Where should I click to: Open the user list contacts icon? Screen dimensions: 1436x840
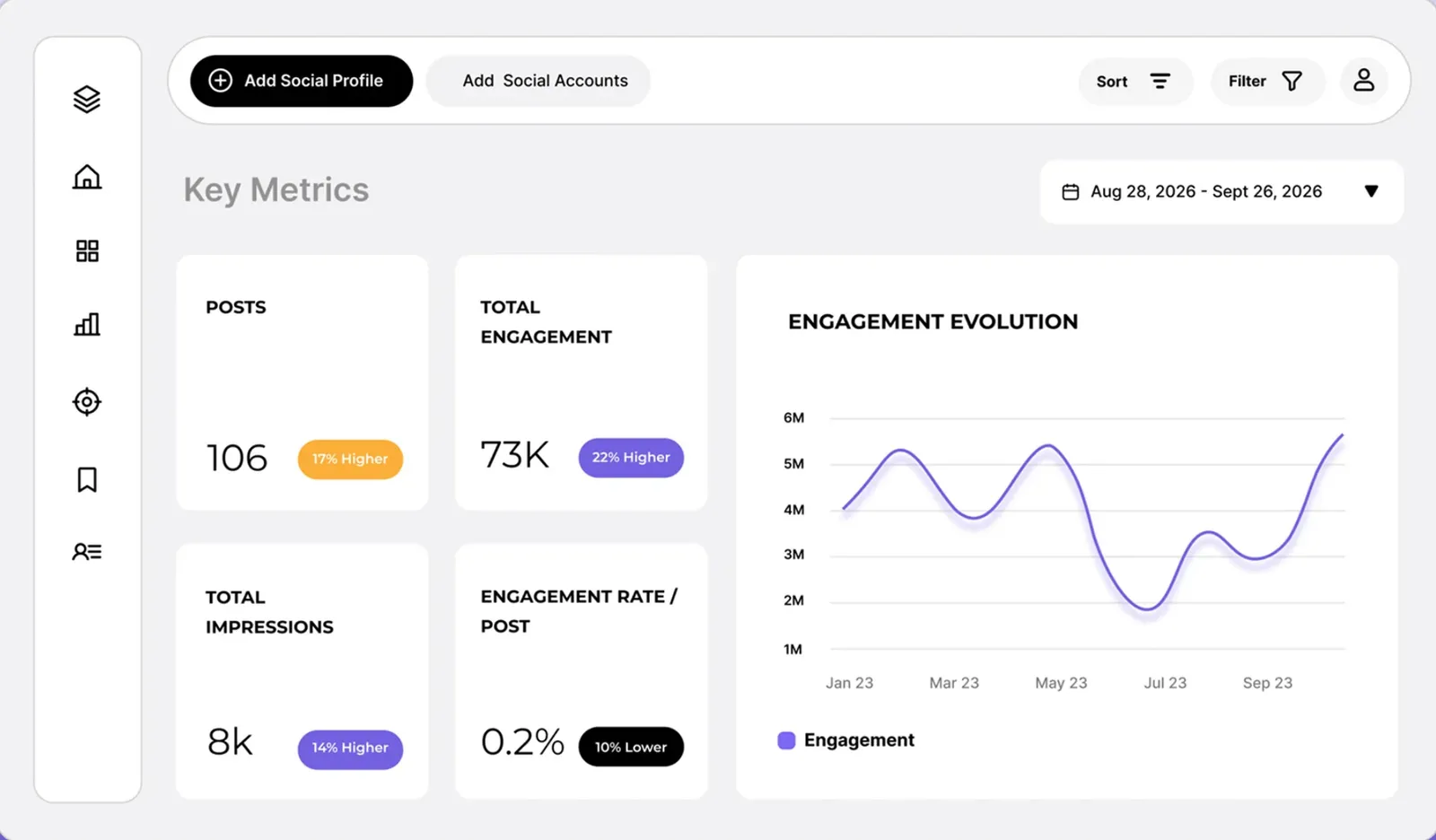coord(87,551)
